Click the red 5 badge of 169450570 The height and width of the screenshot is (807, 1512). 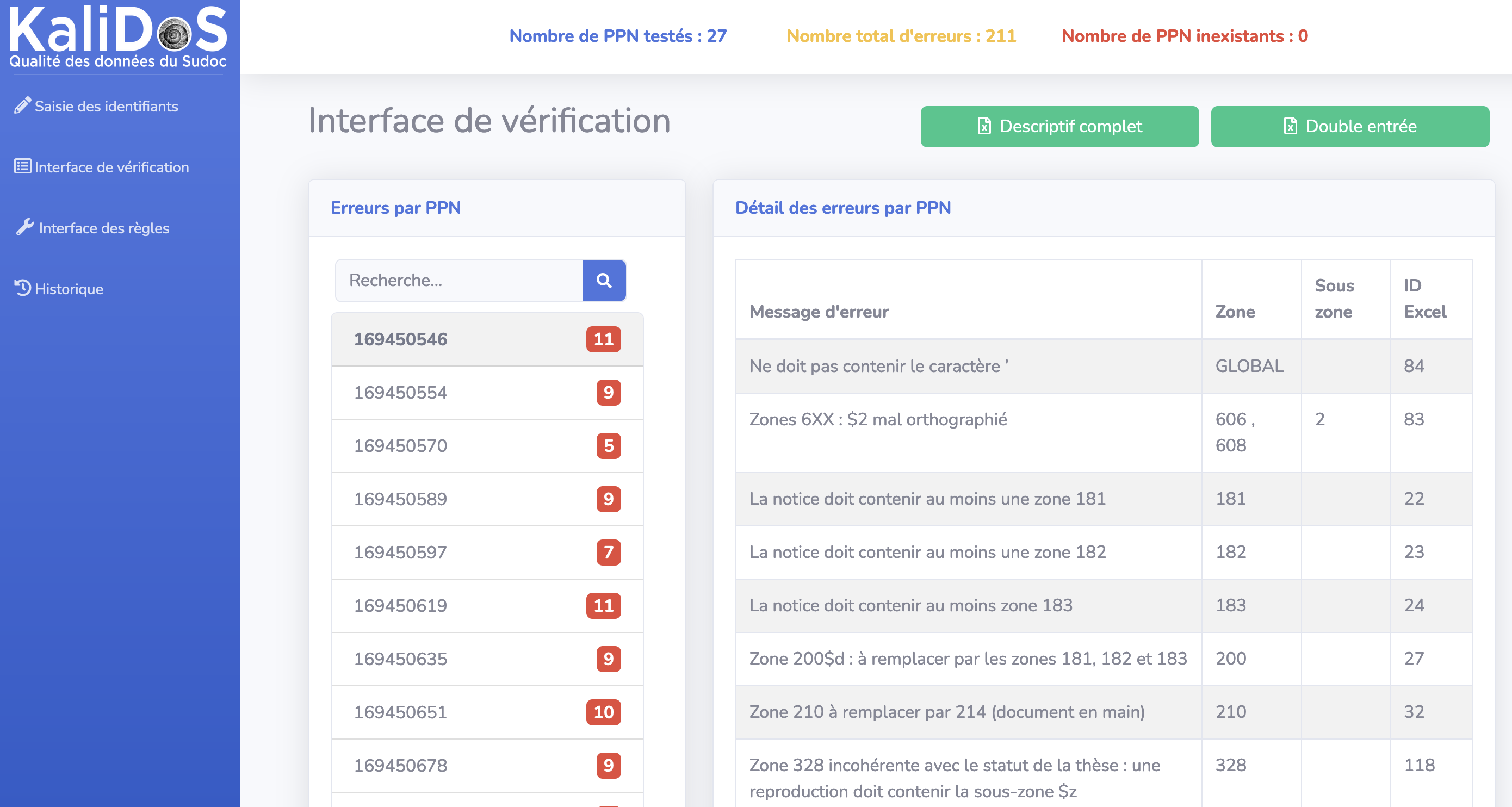[x=608, y=446]
